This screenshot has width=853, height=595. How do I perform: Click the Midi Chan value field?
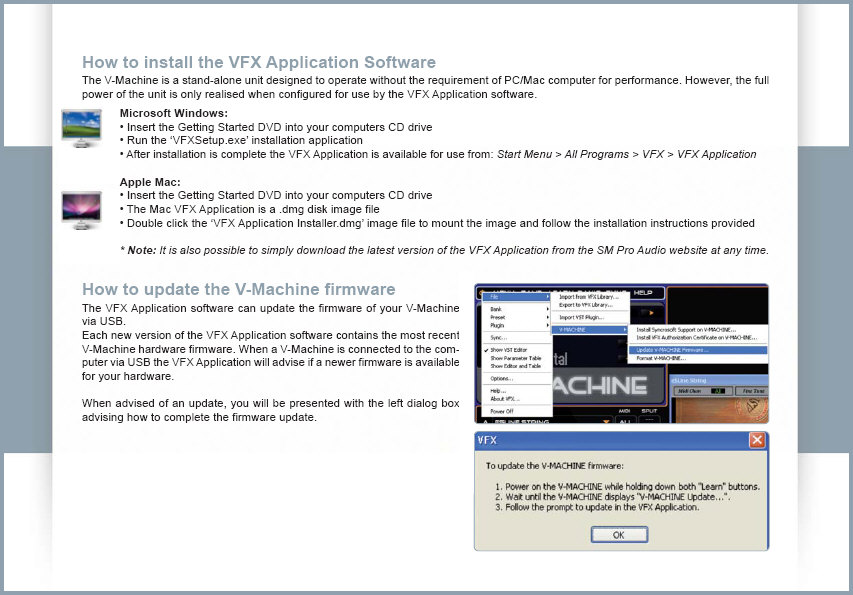tap(718, 391)
